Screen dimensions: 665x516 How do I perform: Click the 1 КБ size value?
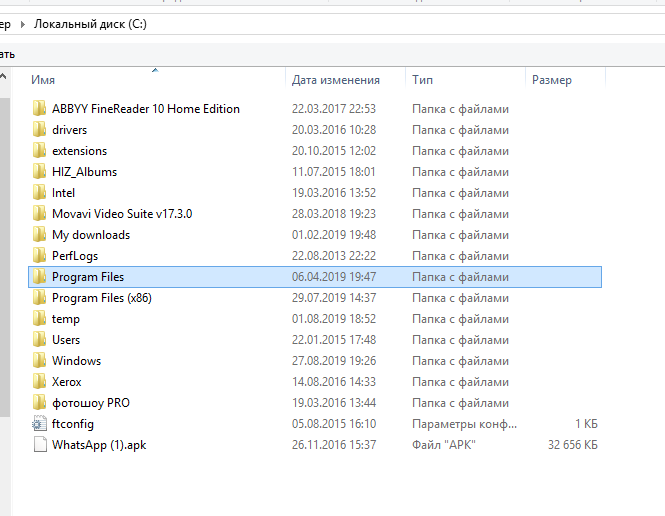(x=586, y=424)
